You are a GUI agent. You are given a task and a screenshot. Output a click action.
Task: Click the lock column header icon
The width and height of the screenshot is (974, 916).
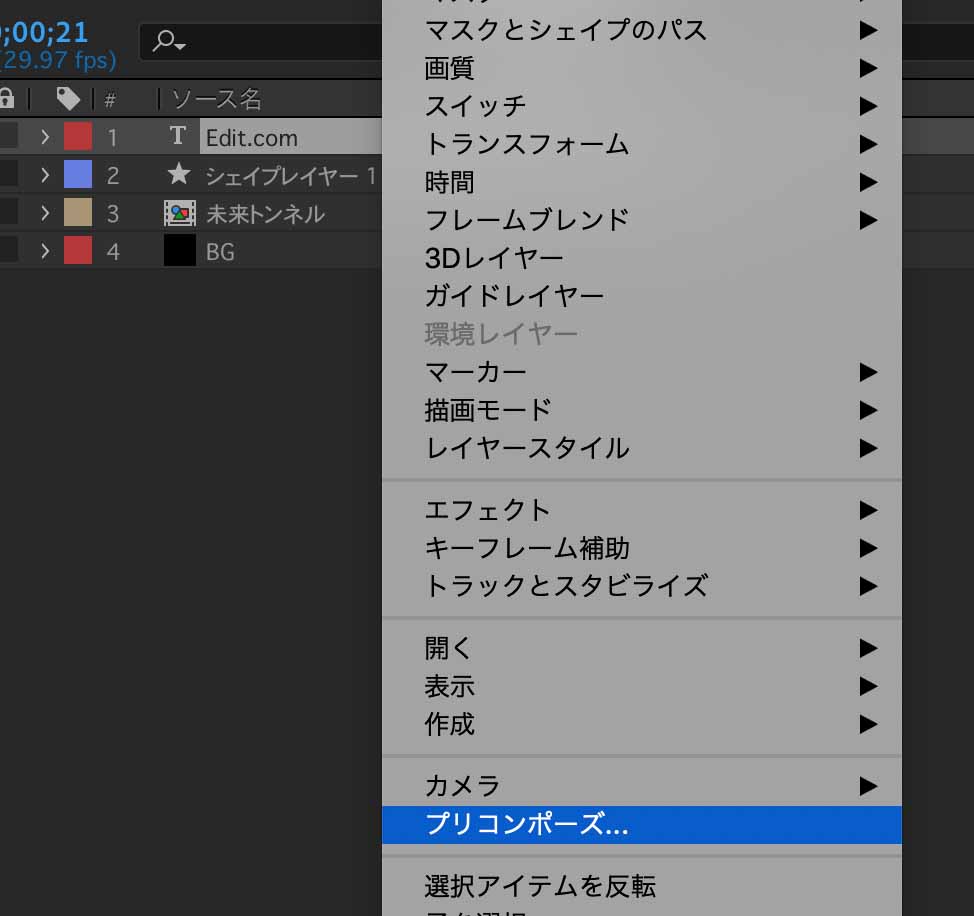coord(7,98)
